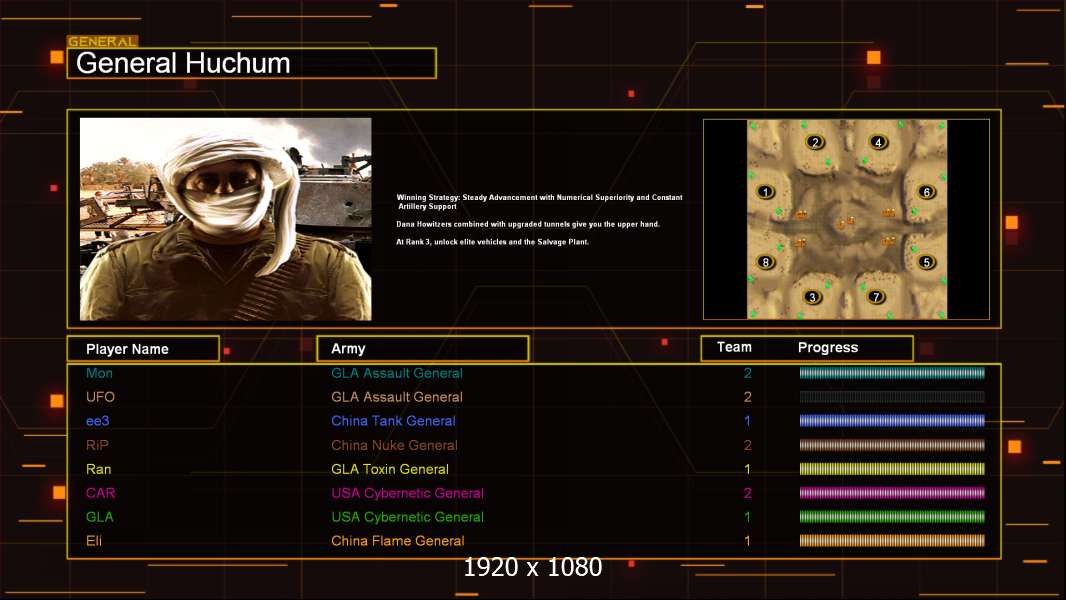
Task: Click the Winning Strategy description text
Action: tap(540, 202)
